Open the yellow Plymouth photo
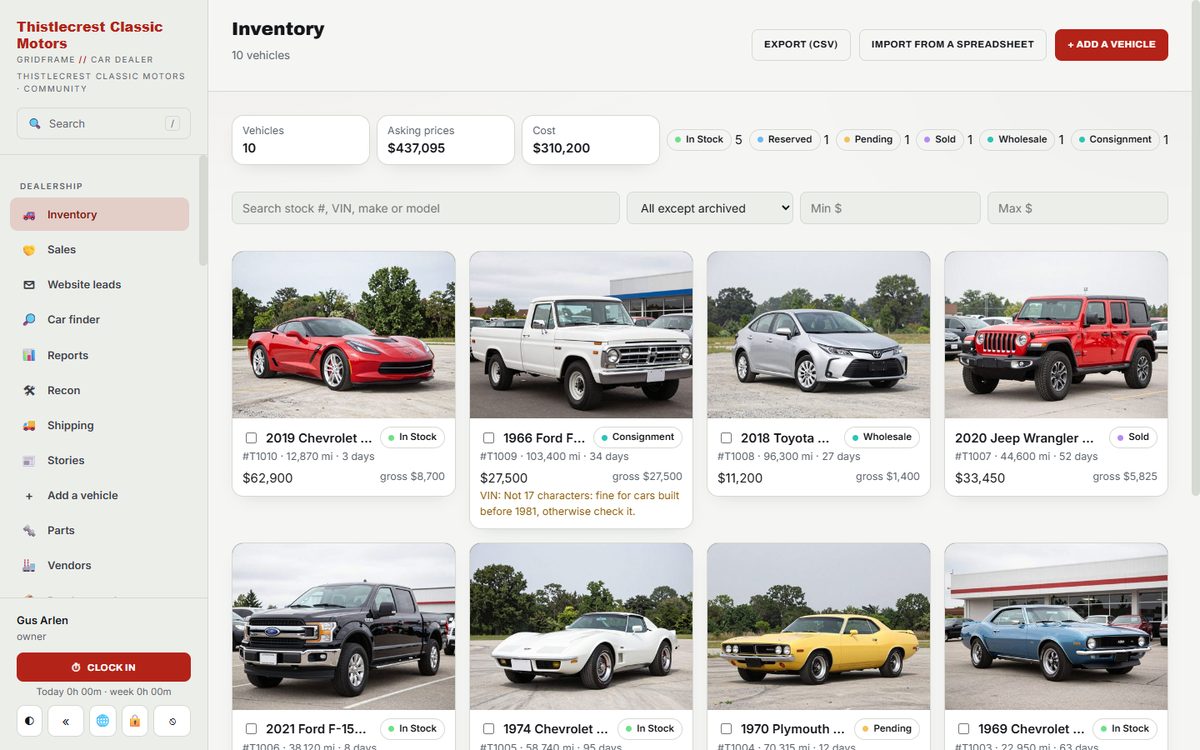The width and height of the screenshot is (1200, 750). [819, 627]
